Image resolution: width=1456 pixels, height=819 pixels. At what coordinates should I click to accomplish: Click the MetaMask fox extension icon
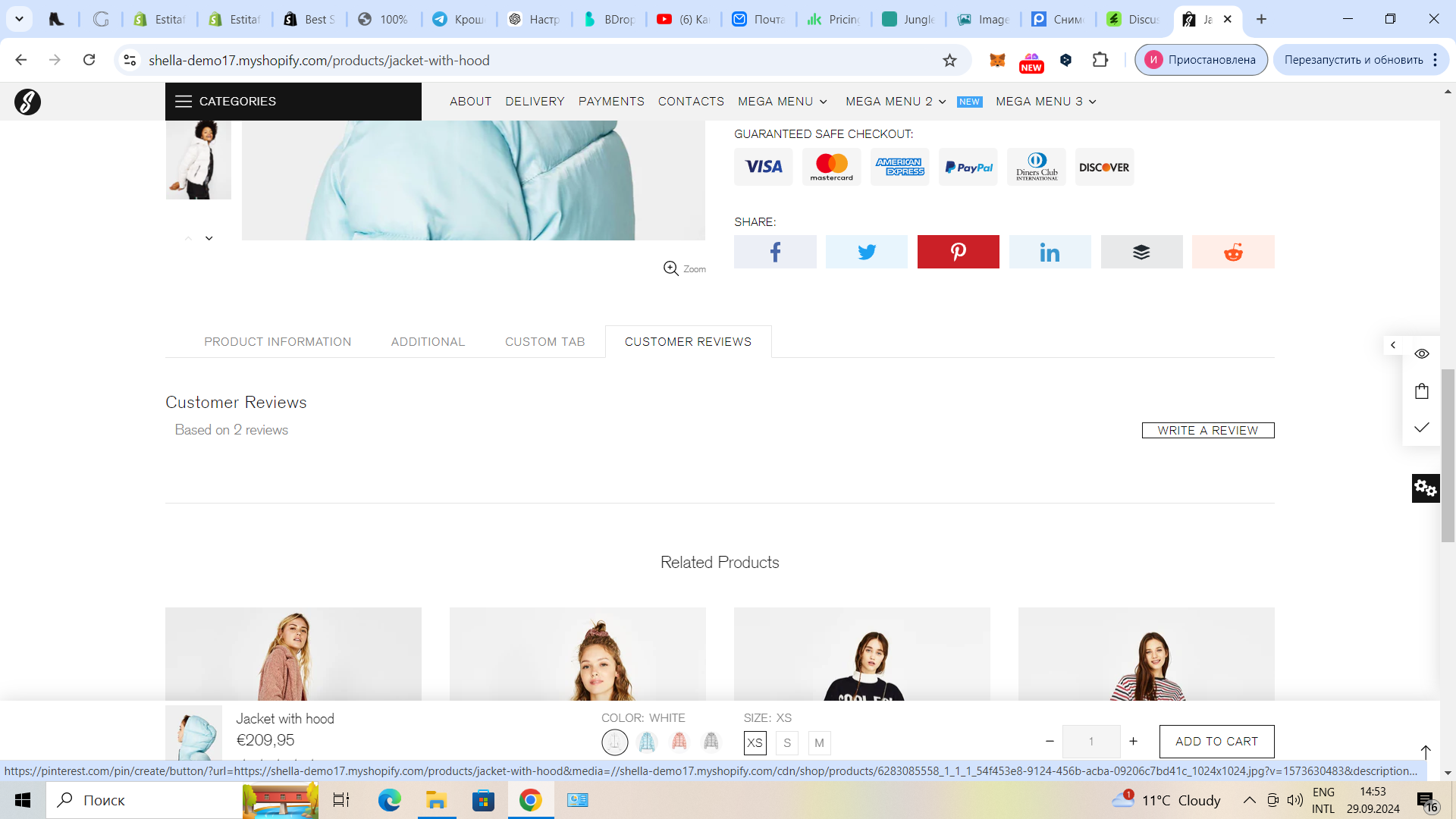coord(997,60)
